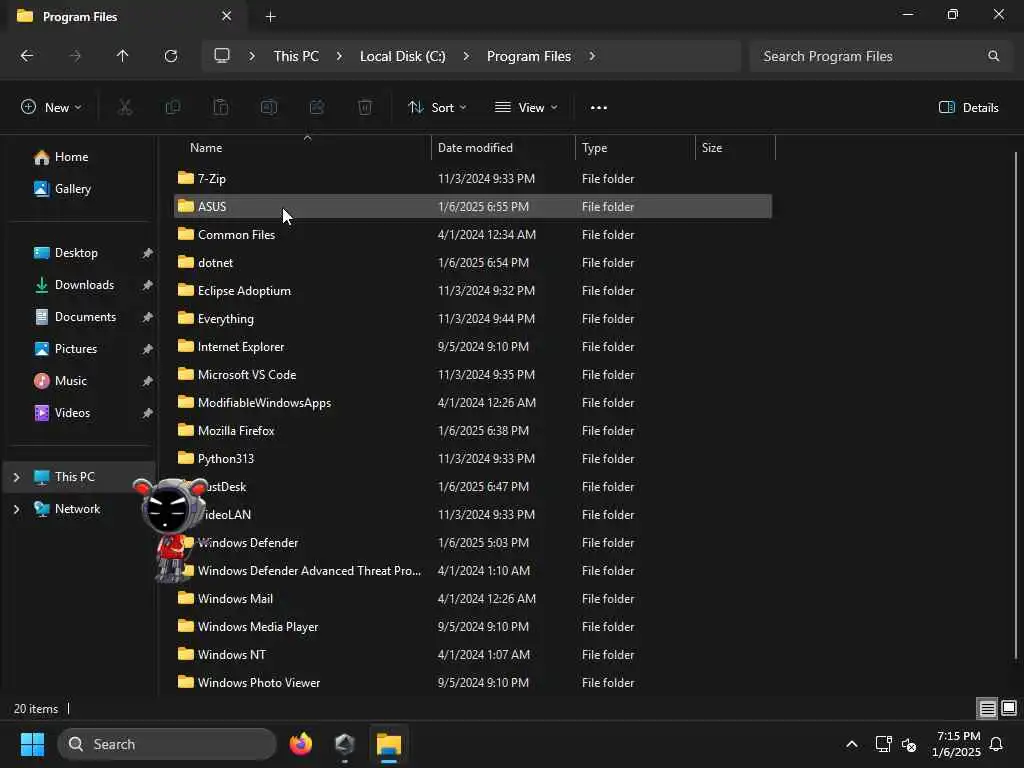Click the PC monitor icon in address bar
The width and height of the screenshot is (1024, 768).
[222, 56]
